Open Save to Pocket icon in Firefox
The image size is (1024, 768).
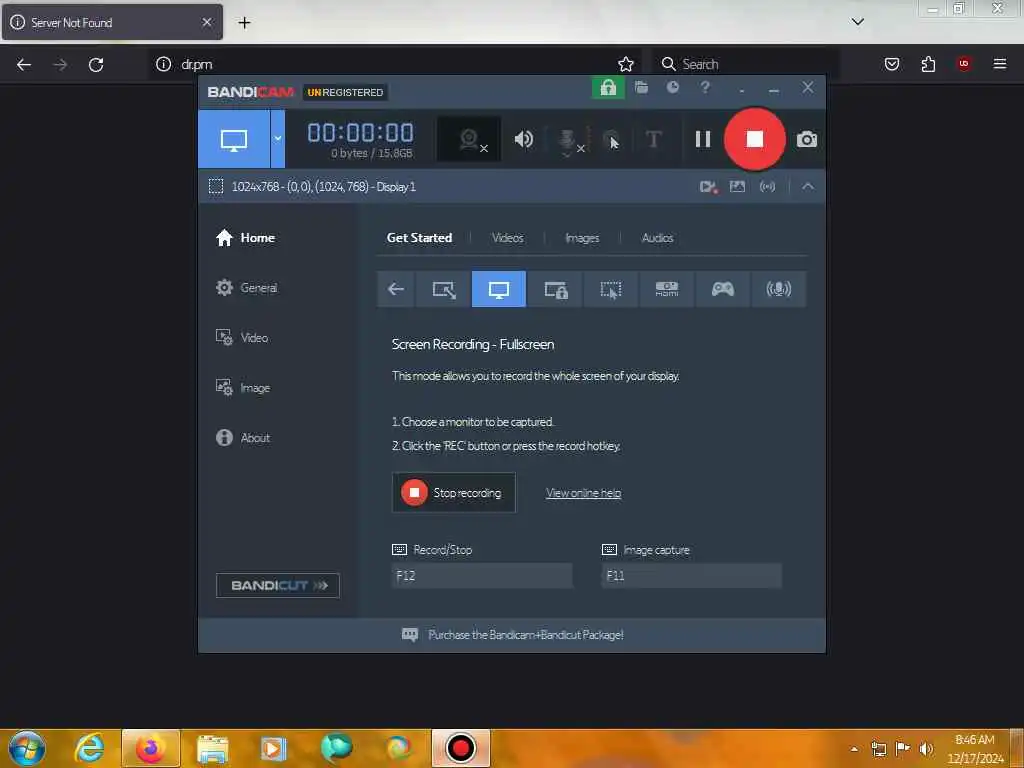click(892, 64)
